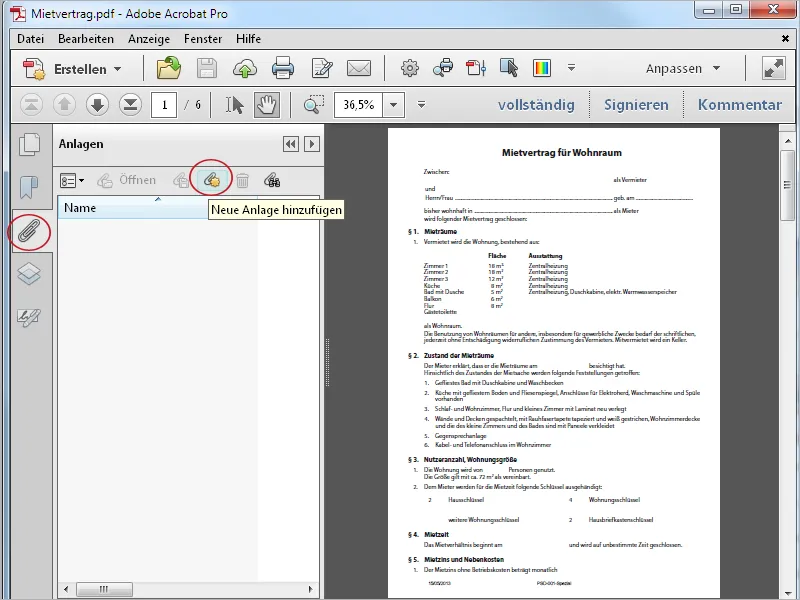Open the Bearbeiten menu

click(x=86, y=39)
